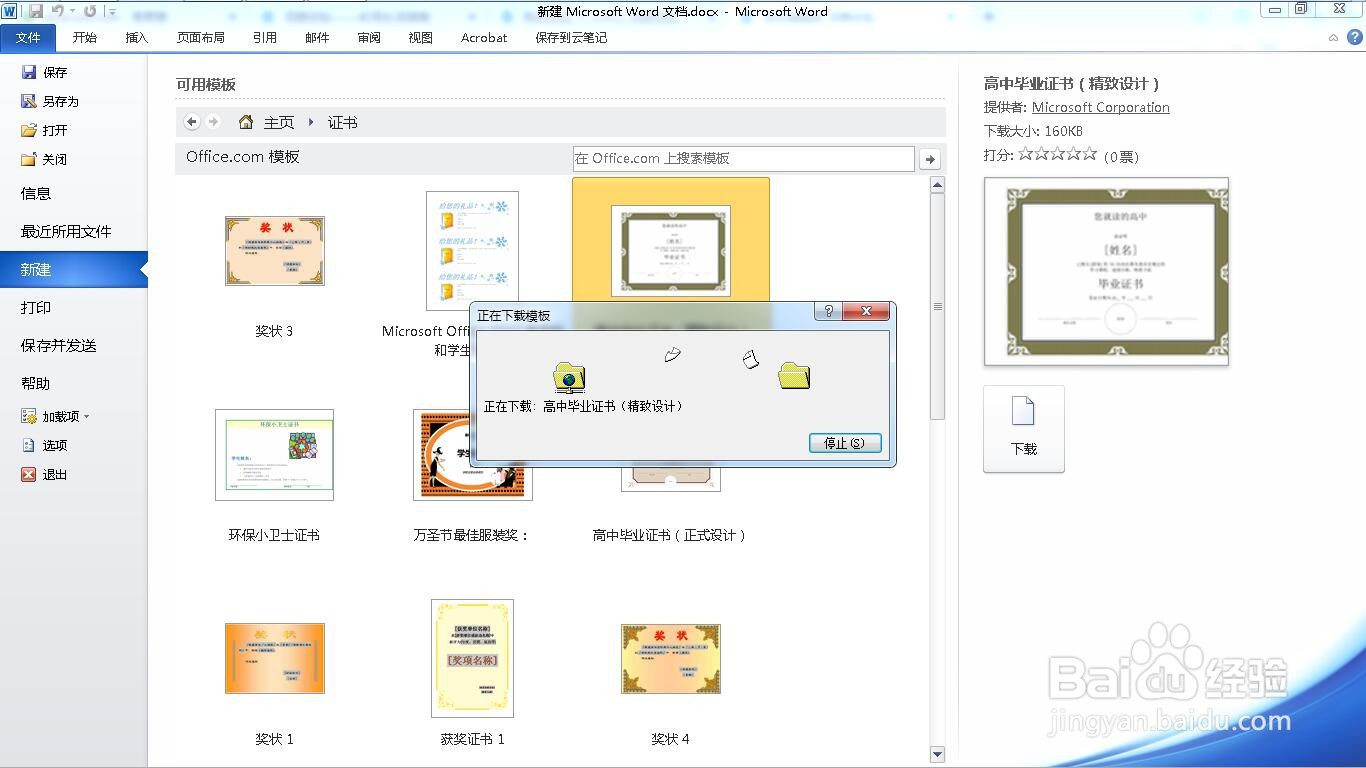
Task: Select 保存并发送 in the sidebar
Action: pos(74,345)
